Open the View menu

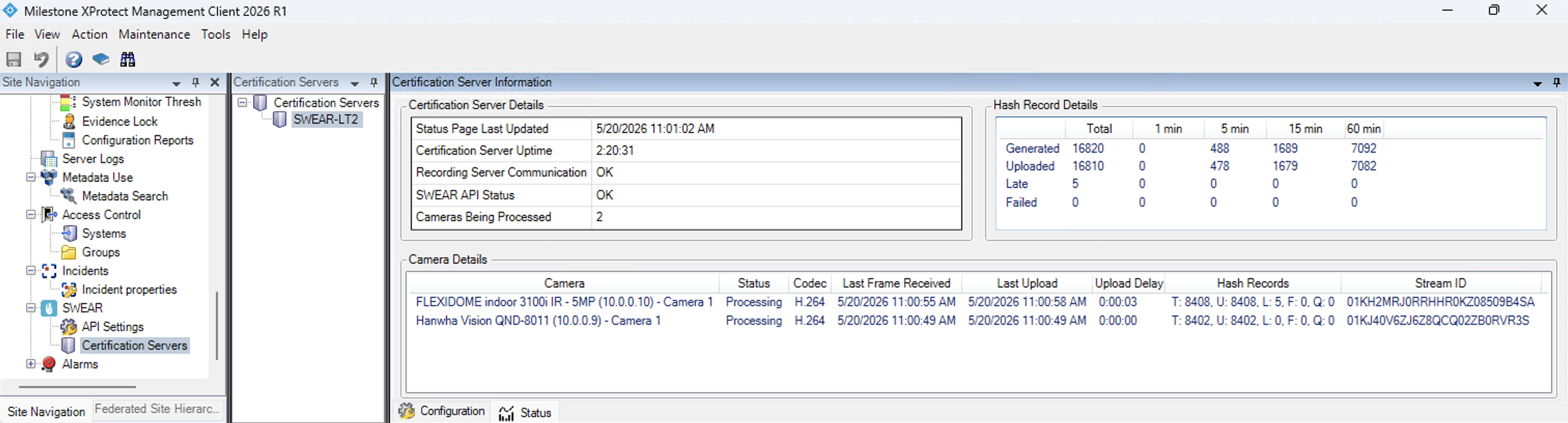coord(47,34)
